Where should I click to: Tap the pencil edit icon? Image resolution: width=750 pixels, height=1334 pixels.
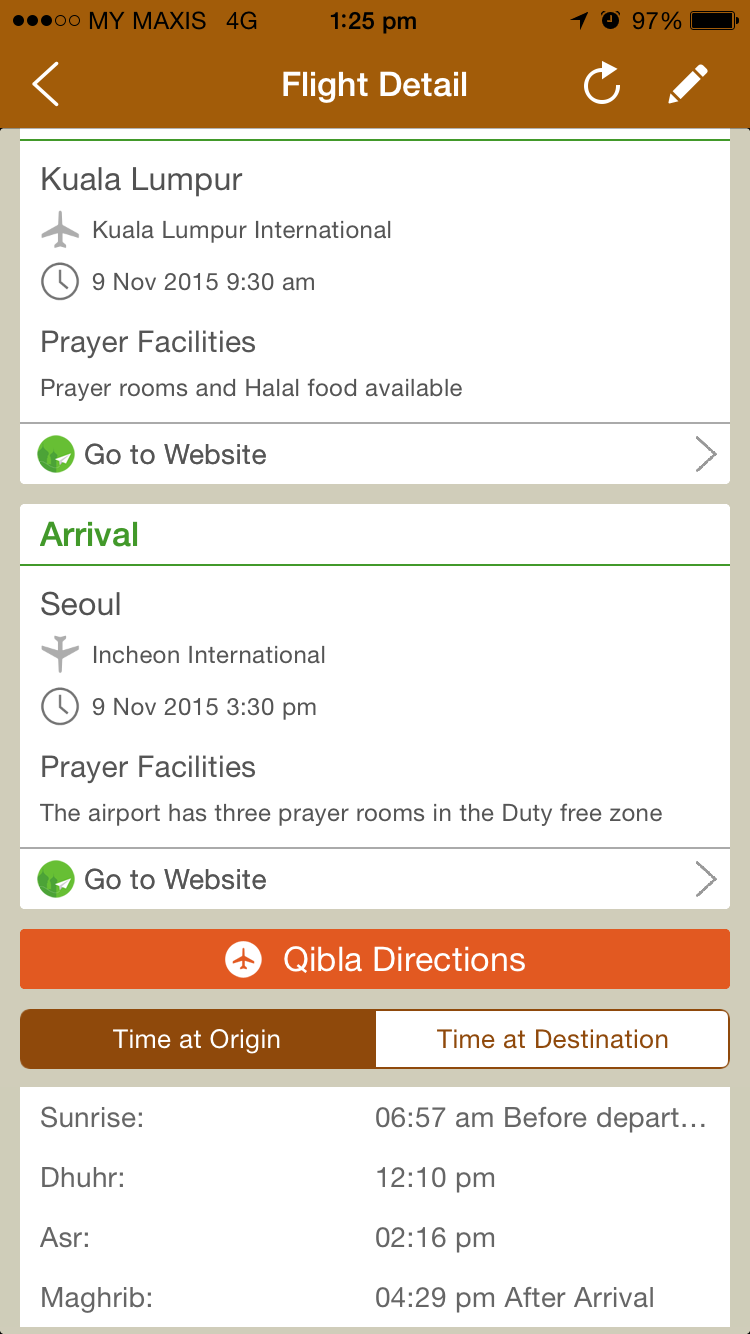[x=688, y=84]
